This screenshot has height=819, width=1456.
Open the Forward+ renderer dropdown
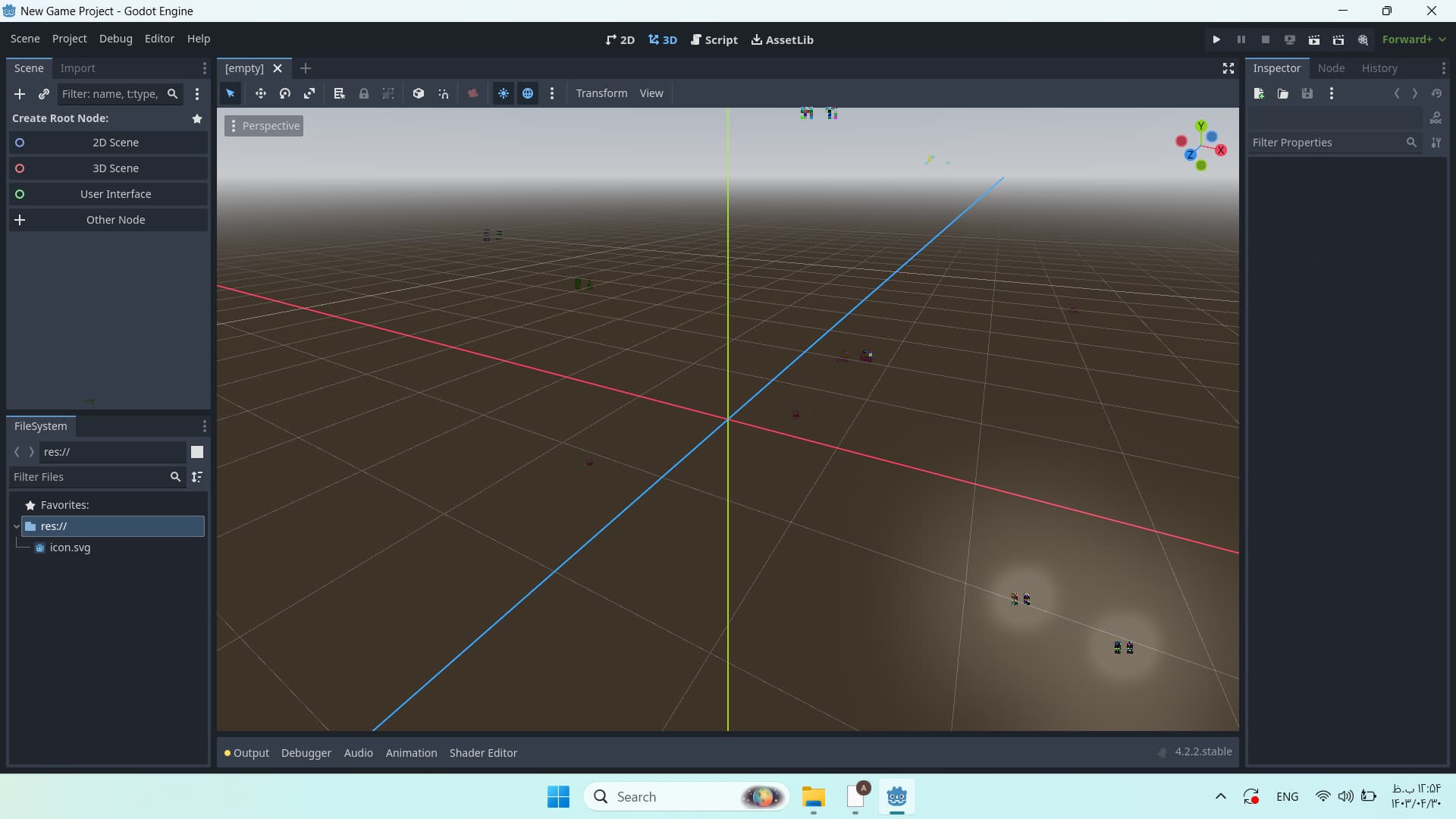click(1412, 39)
